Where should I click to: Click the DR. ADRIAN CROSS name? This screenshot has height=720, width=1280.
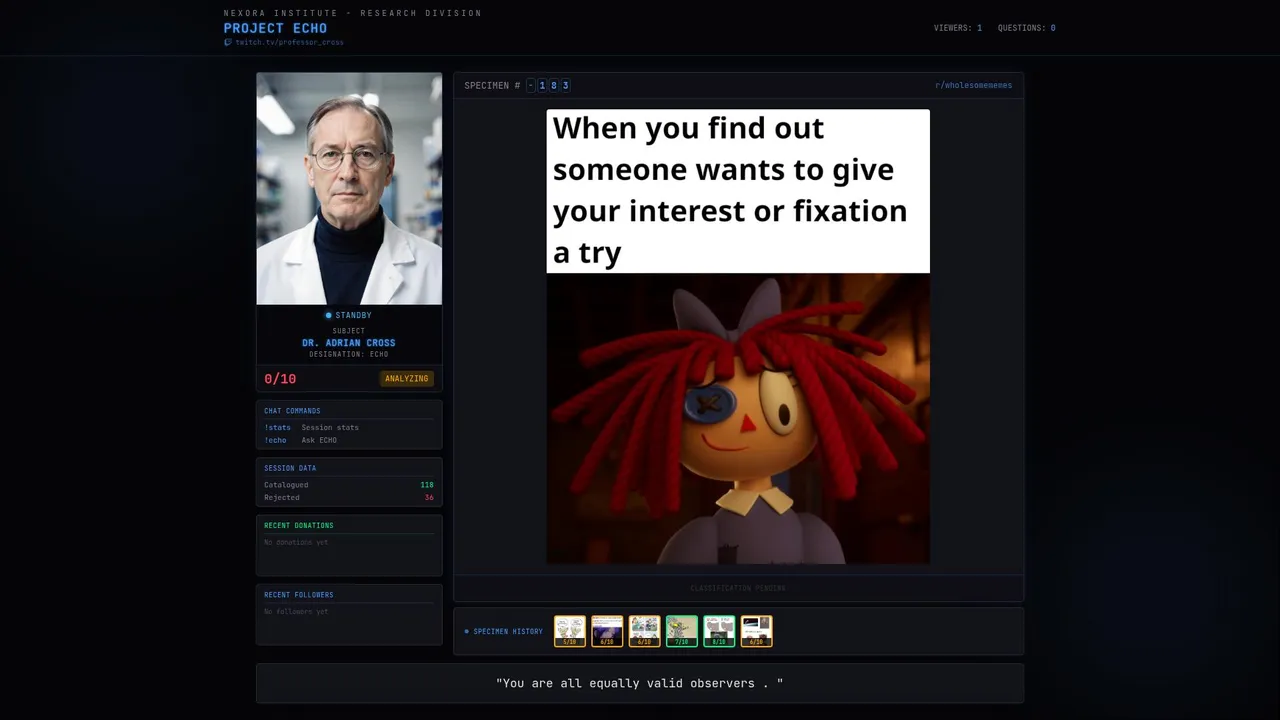[x=349, y=343]
